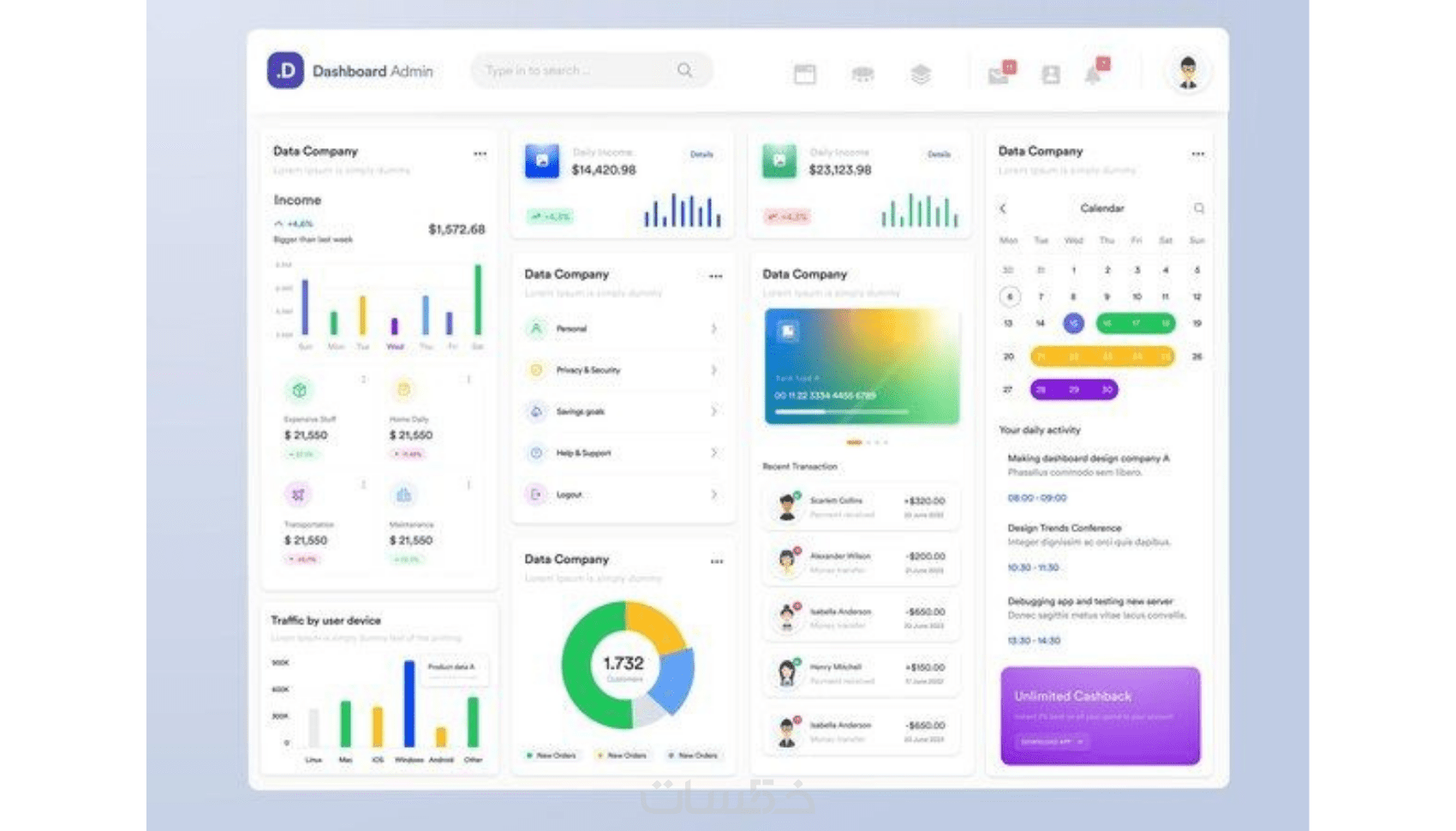The image size is (1456, 831).
Task: Open the mail inbox icon
Action: (999, 75)
